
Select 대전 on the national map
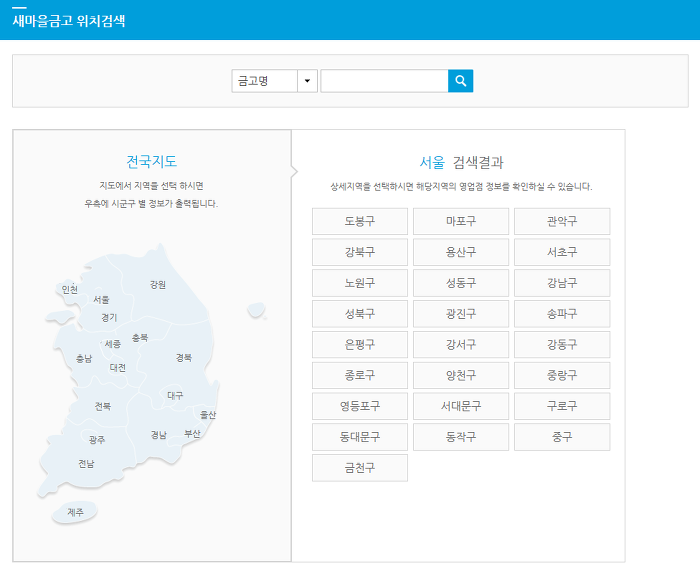[x=118, y=367]
